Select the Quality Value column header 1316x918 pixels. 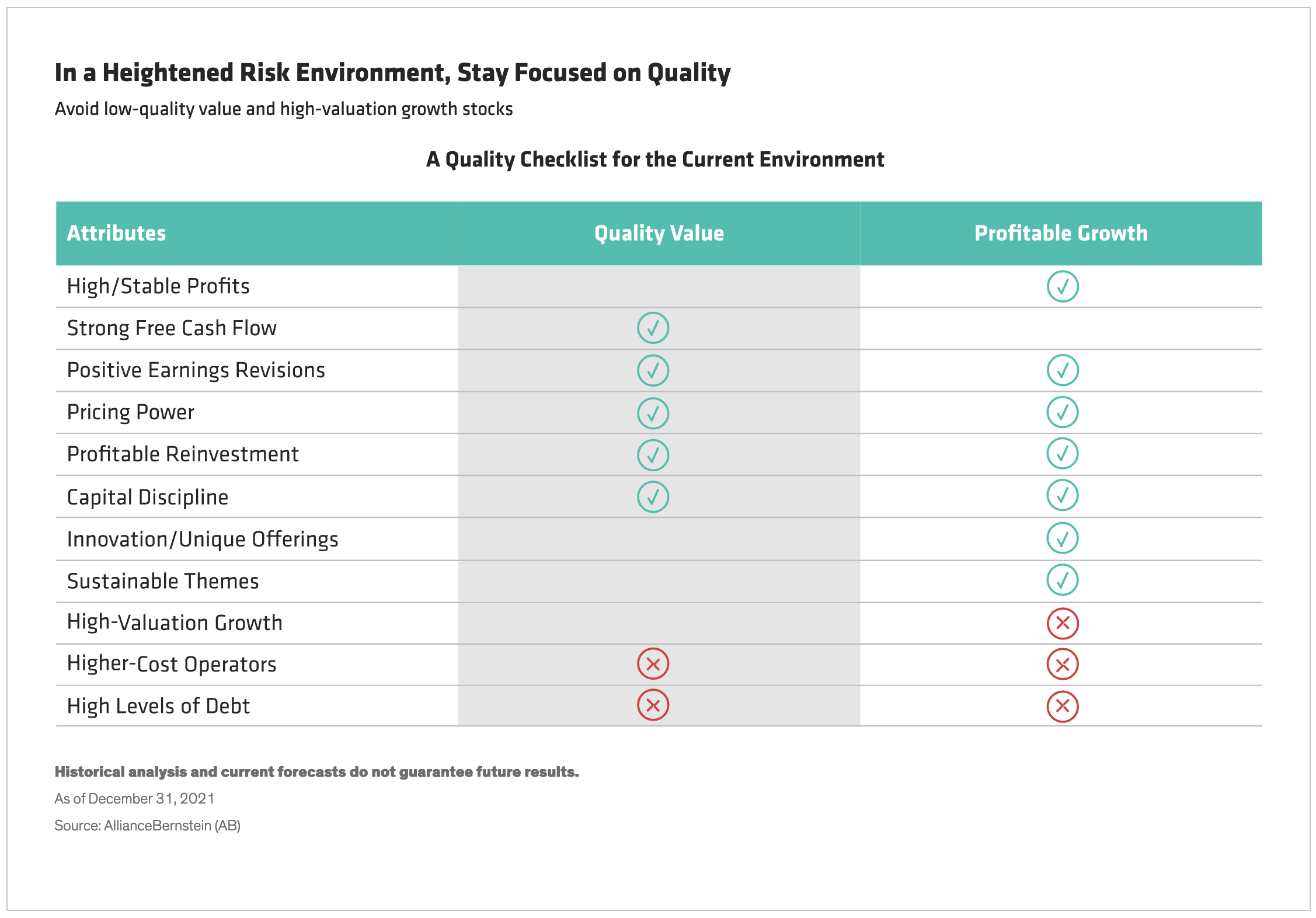(659, 233)
